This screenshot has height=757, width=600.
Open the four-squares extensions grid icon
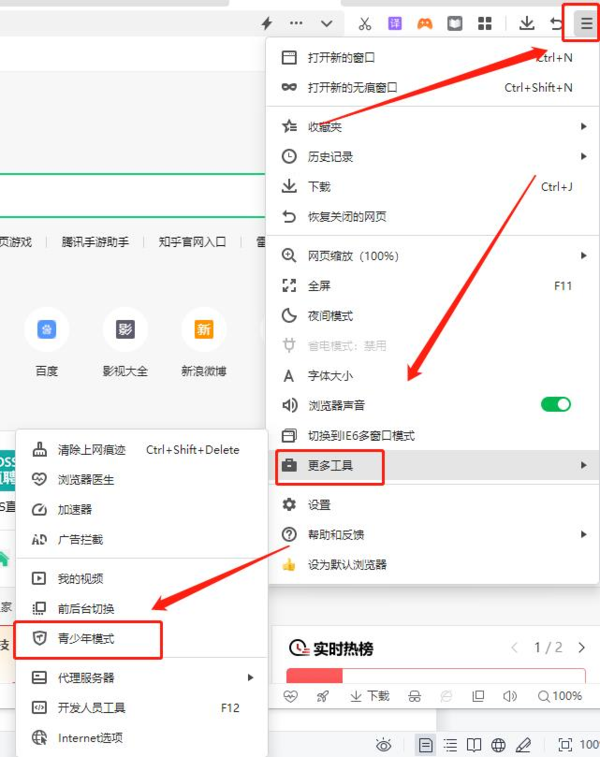[485, 23]
